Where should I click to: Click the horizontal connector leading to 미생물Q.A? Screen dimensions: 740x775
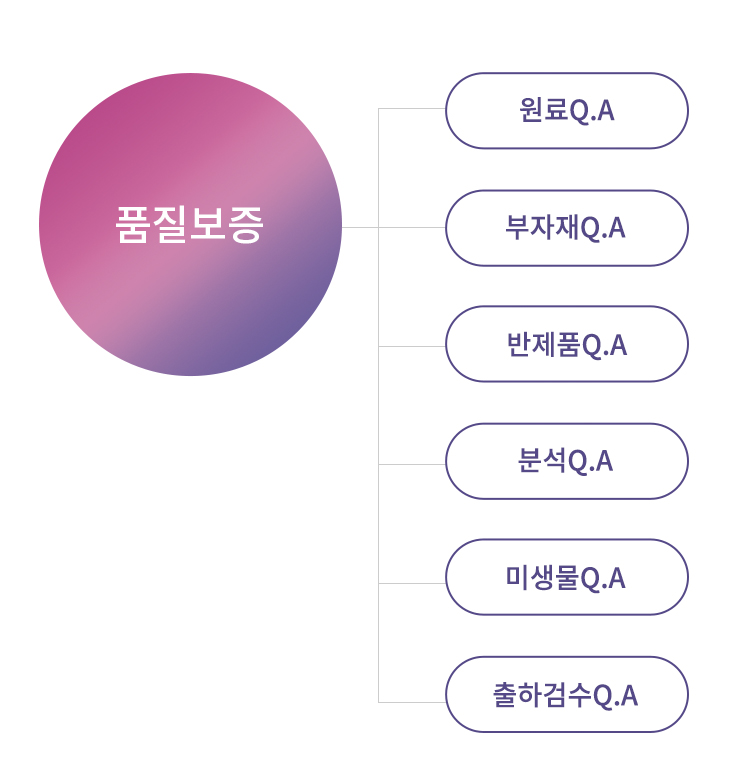point(412,583)
